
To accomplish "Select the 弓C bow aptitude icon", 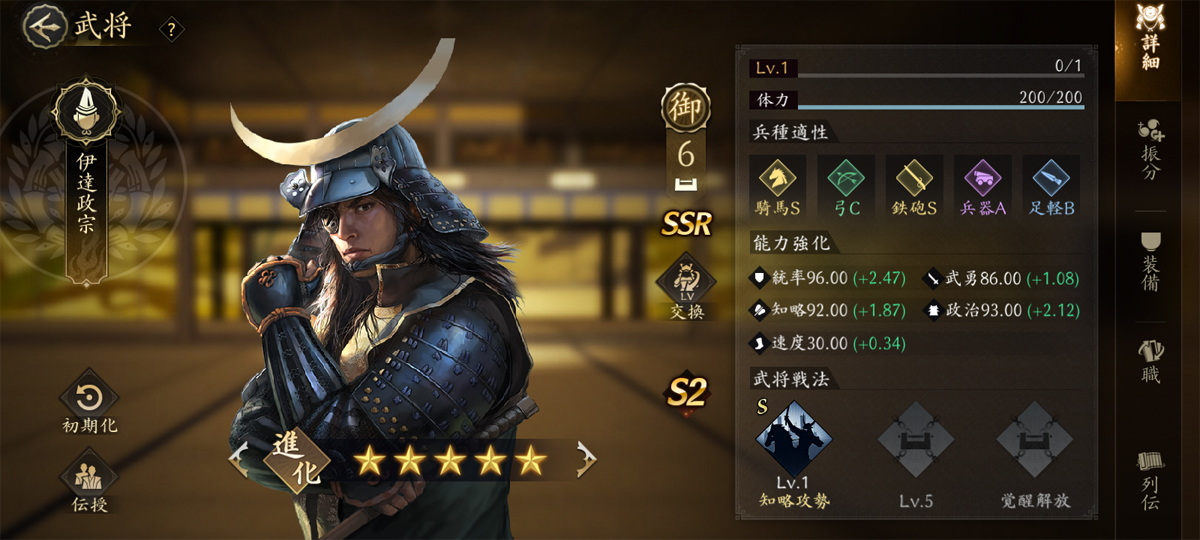I will click(845, 186).
